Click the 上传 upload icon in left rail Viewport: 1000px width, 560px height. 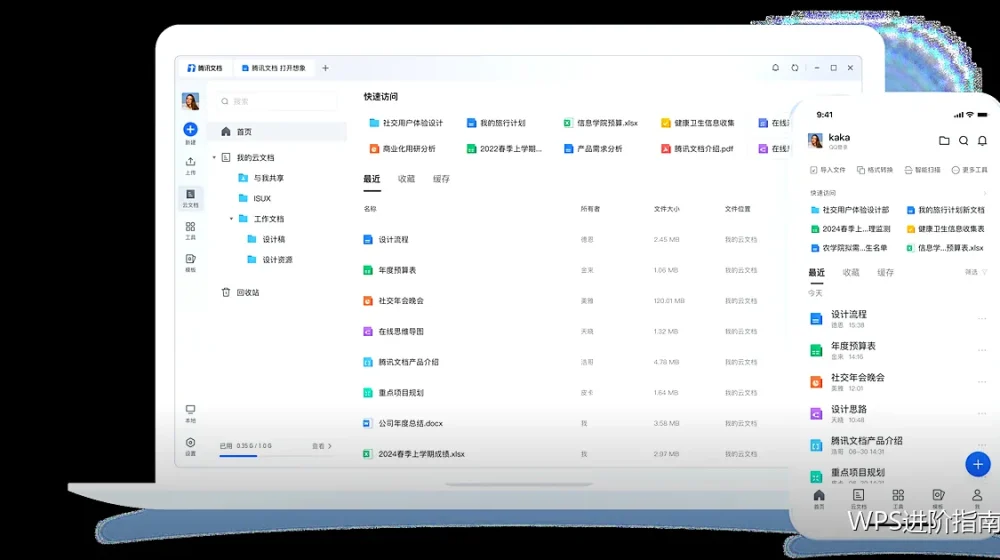[190, 162]
